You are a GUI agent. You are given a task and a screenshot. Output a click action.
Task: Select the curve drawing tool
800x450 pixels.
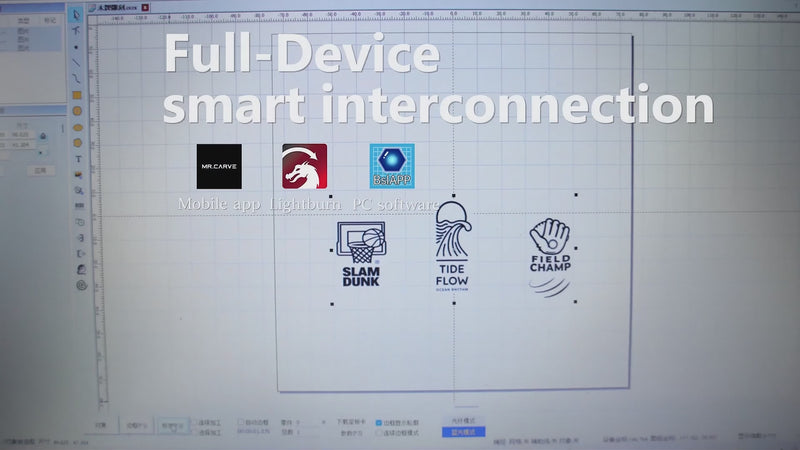pos(78,78)
